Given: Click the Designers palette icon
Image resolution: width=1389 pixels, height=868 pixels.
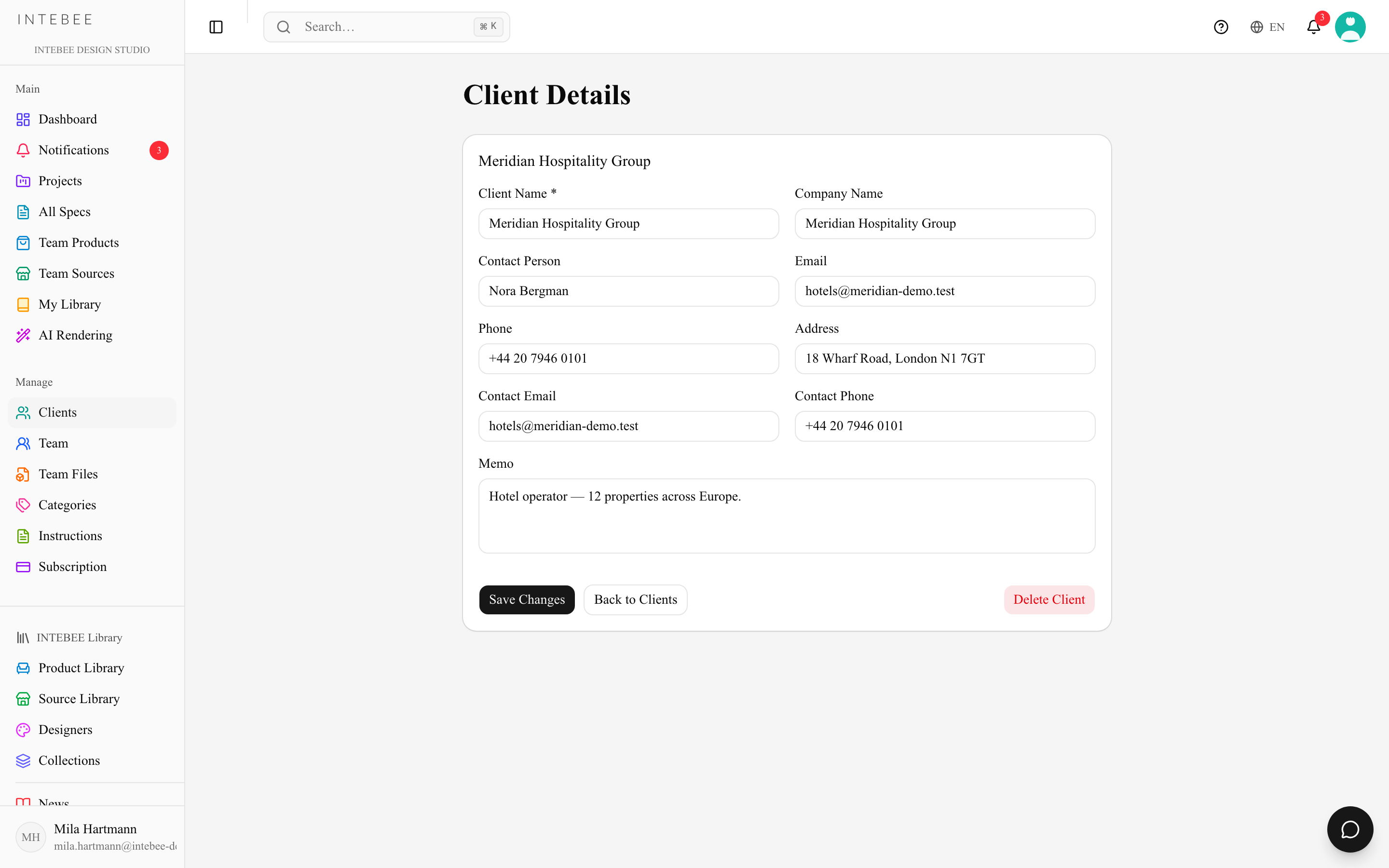Looking at the screenshot, I should pyautogui.click(x=23, y=730).
